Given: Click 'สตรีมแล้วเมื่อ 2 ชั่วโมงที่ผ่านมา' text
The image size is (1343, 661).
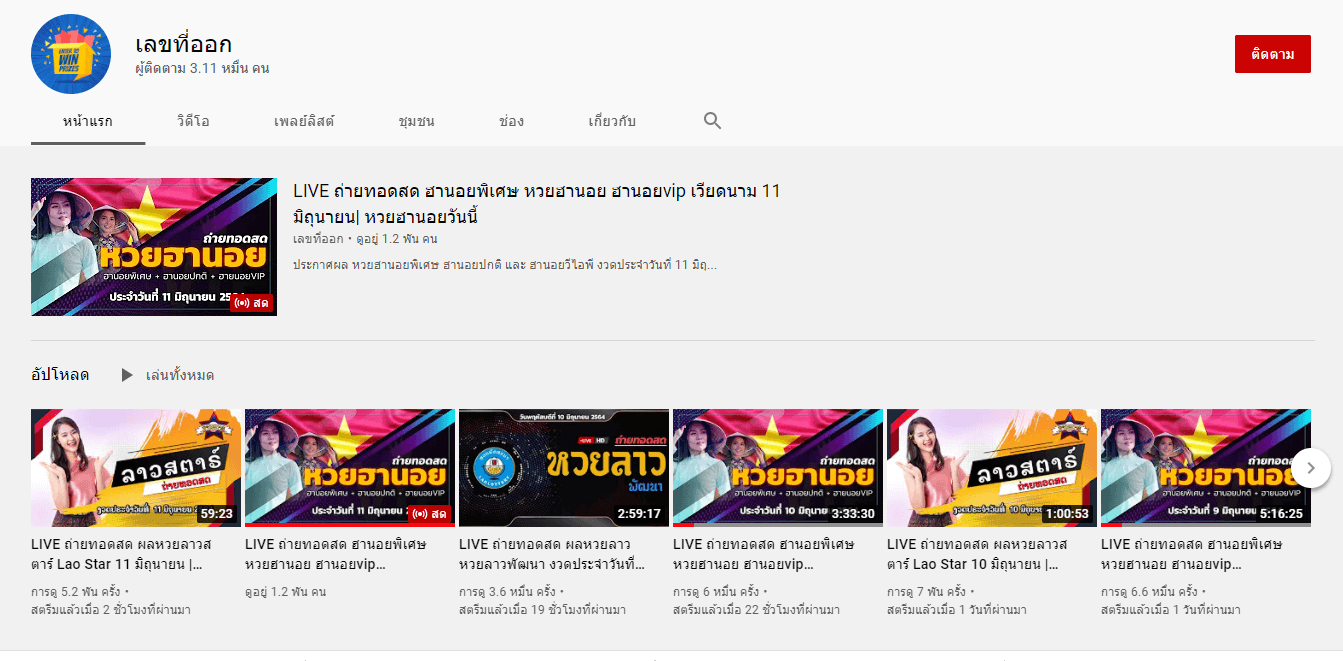Looking at the screenshot, I should [111, 609].
